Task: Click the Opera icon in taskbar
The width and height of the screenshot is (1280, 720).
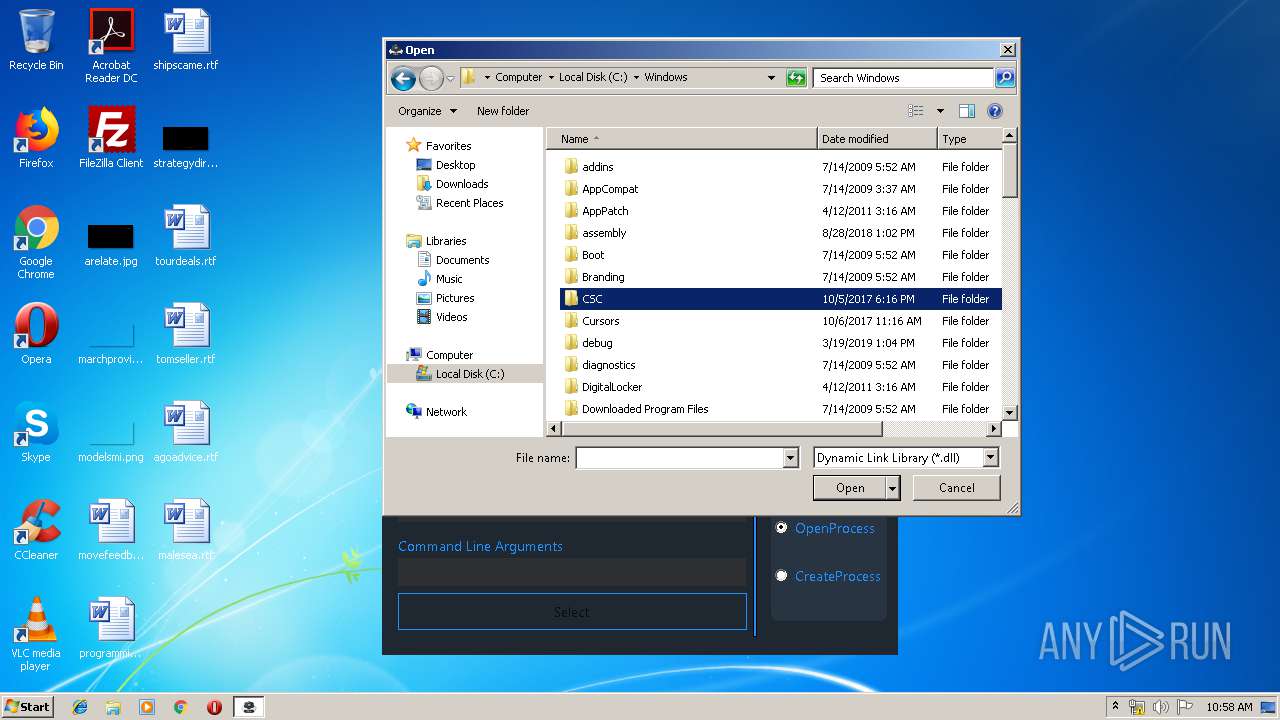Action: click(x=214, y=707)
